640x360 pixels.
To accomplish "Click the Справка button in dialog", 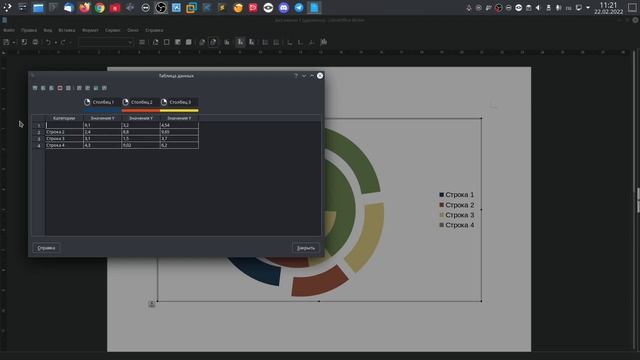I will [46, 248].
